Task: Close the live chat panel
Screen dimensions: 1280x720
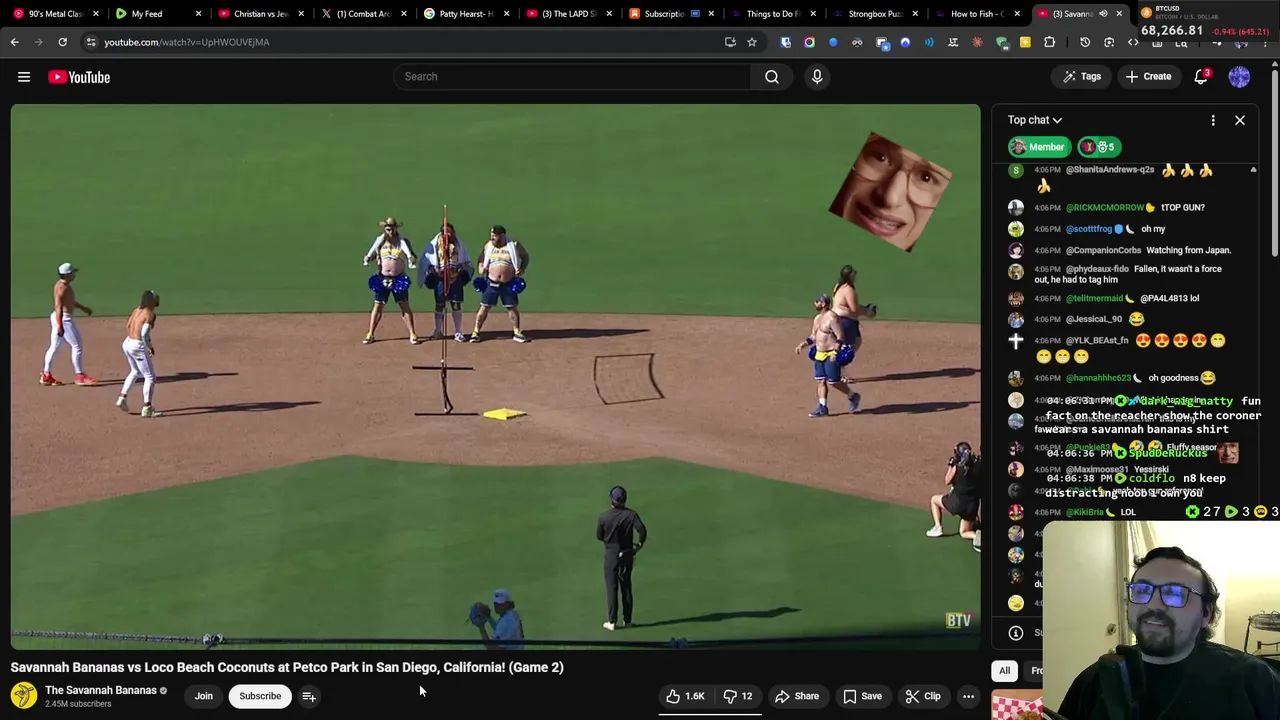Action: tap(1240, 120)
